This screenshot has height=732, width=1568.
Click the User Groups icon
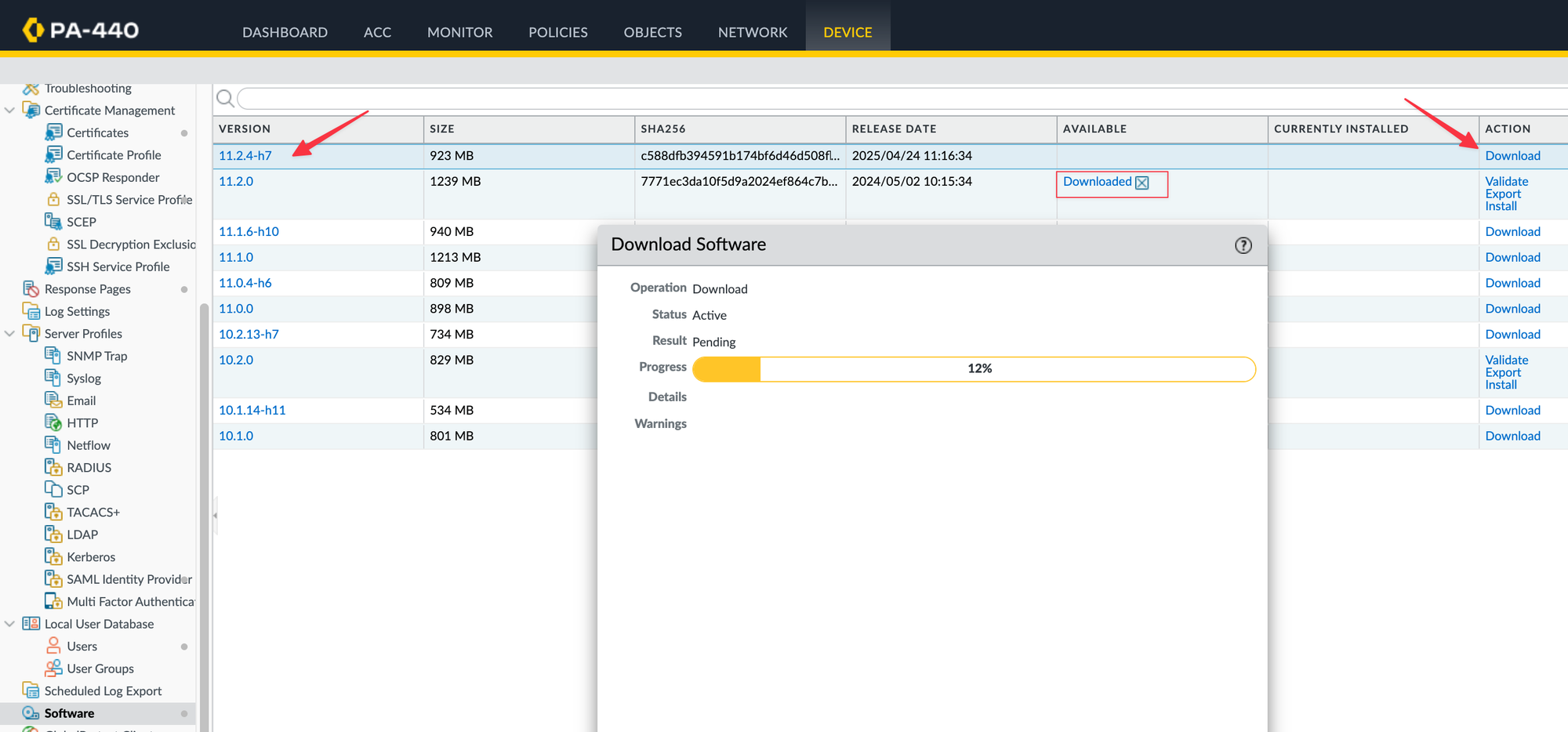point(53,669)
